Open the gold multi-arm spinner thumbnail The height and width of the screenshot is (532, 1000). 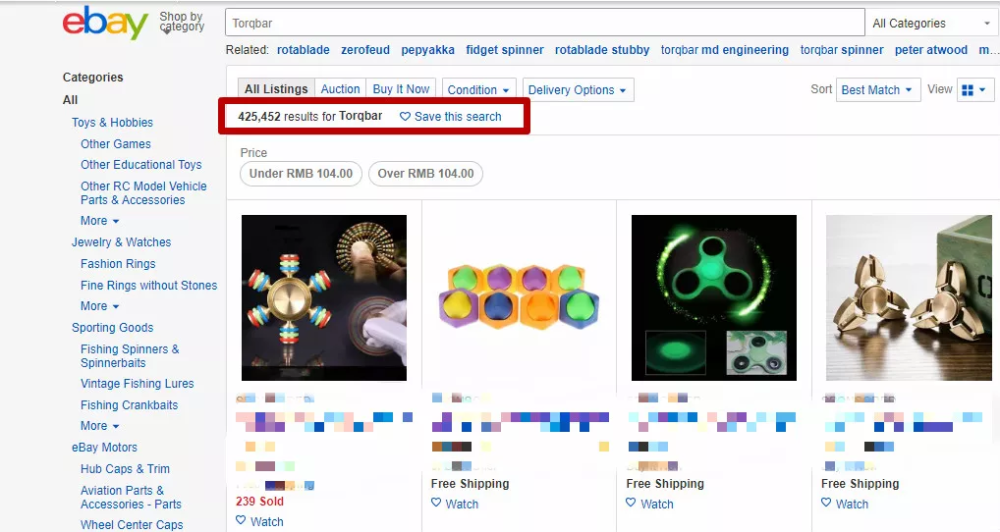tap(324, 298)
